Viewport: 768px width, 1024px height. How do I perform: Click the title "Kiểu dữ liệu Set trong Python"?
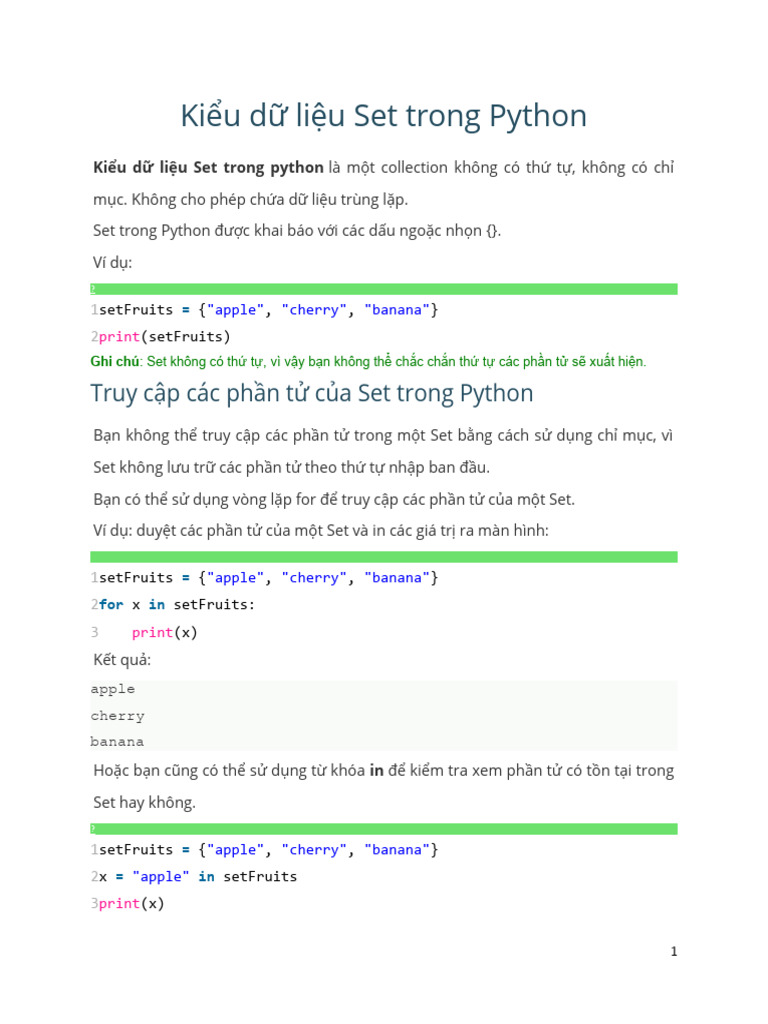(x=383, y=116)
